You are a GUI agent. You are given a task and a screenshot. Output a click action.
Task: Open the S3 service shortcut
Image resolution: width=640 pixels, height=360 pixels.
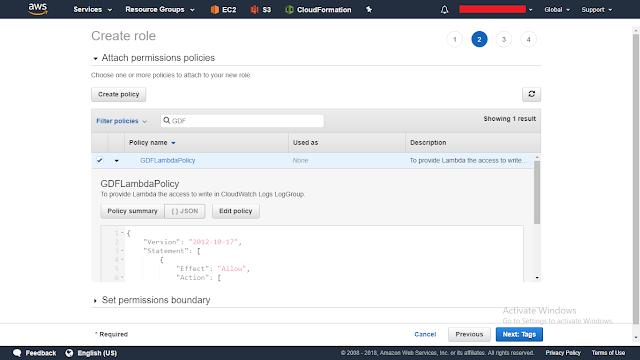click(x=260, y=9)
